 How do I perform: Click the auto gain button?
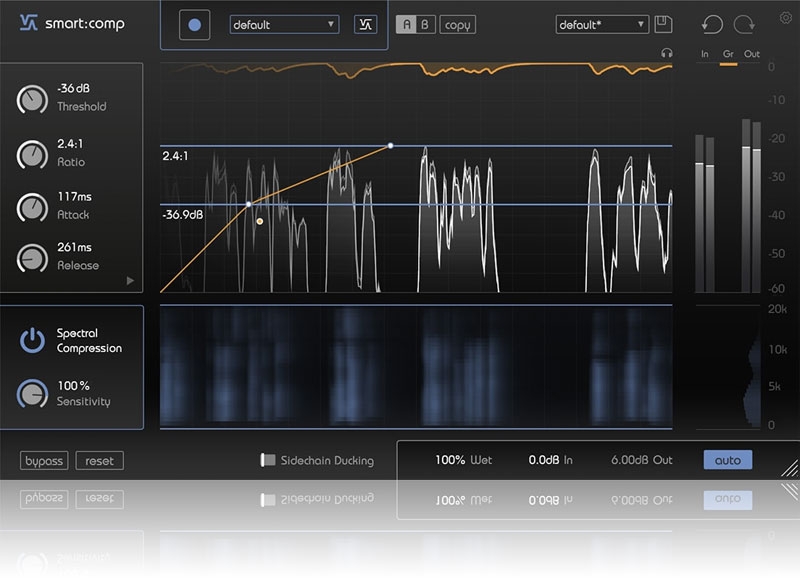(728, 460)
